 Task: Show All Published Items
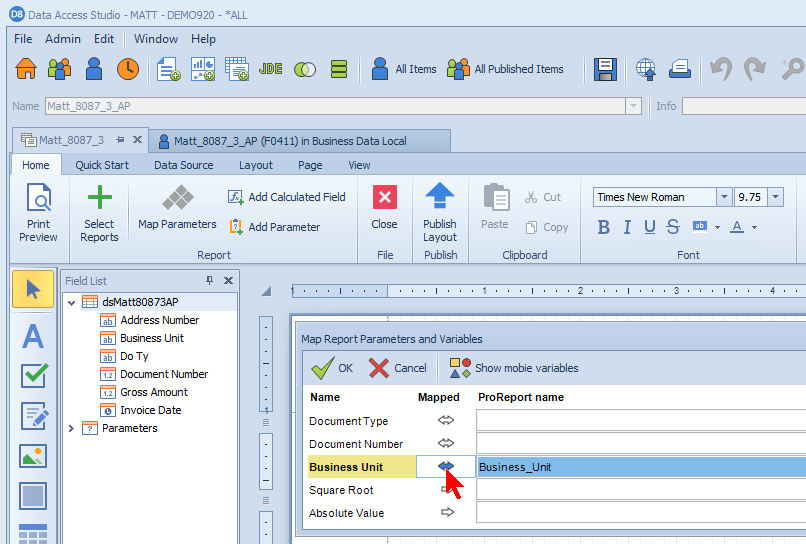pos(505,69)
